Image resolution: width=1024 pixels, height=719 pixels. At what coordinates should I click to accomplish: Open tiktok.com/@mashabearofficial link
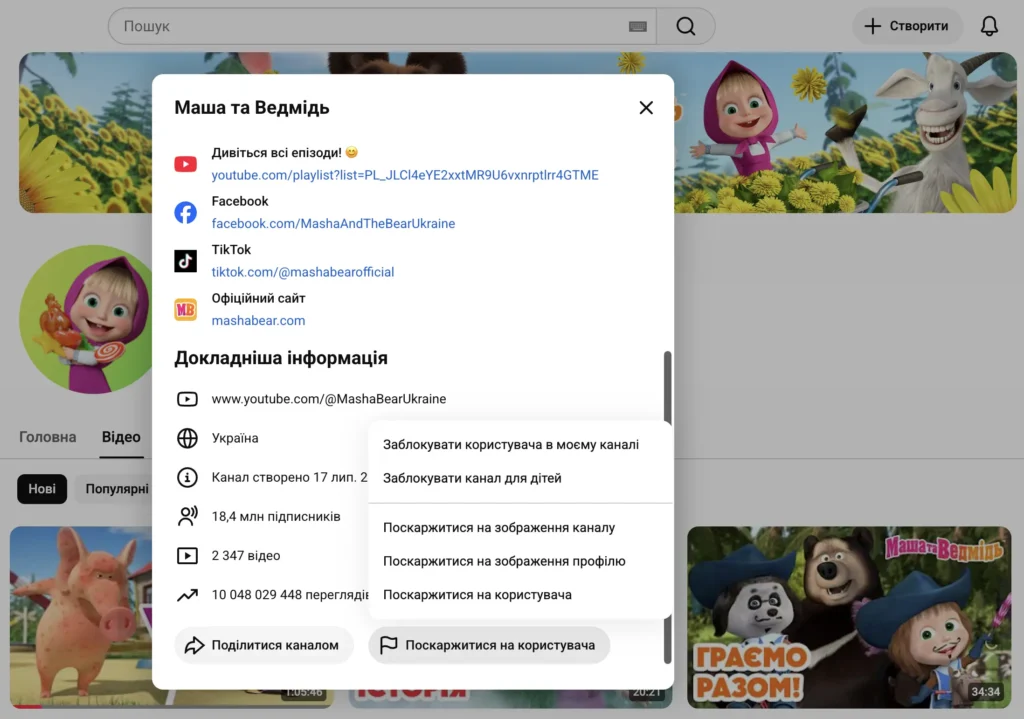(x=302, y=272)
